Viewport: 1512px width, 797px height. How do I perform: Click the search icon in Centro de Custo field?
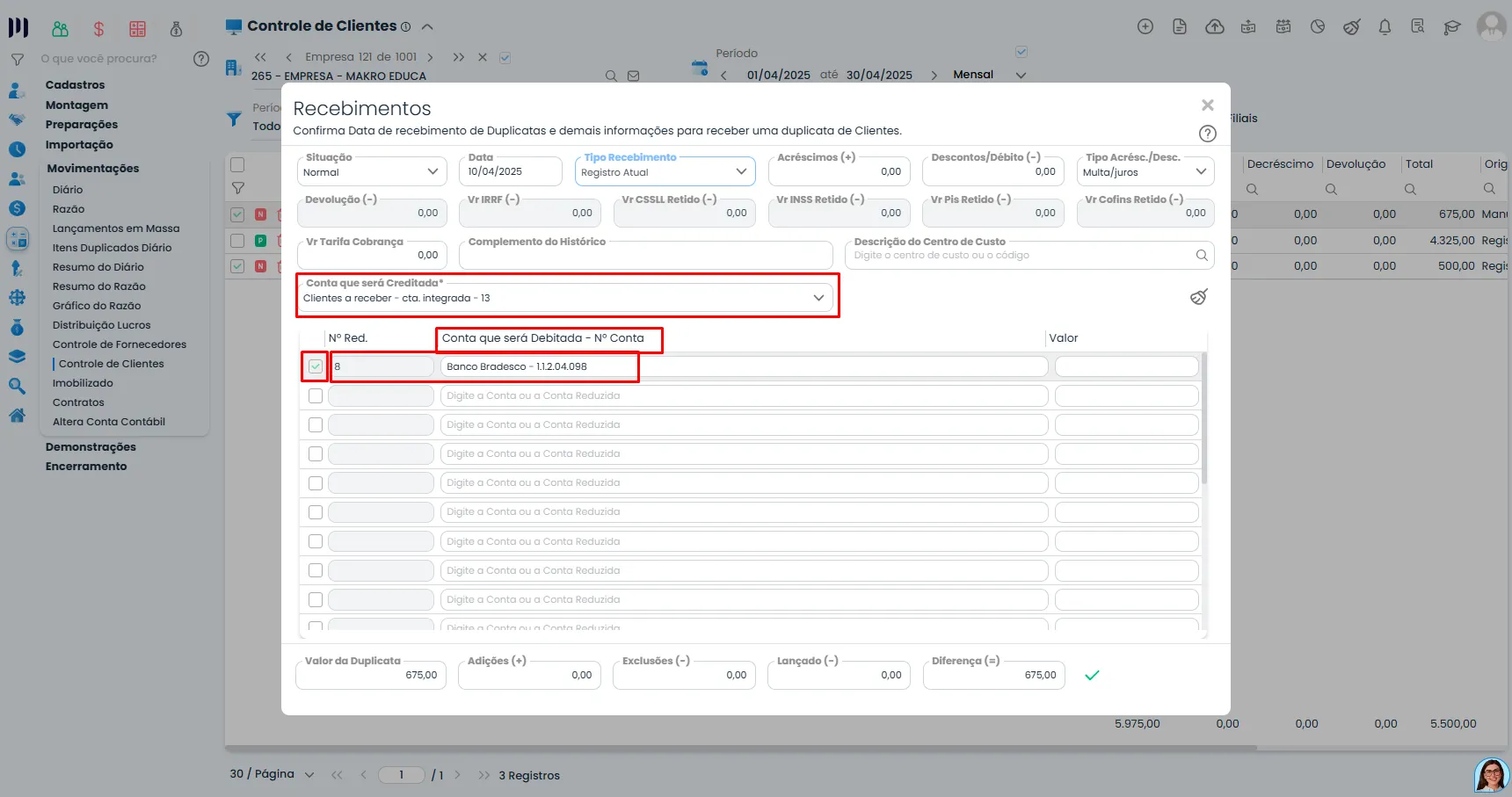(1202, 255)
